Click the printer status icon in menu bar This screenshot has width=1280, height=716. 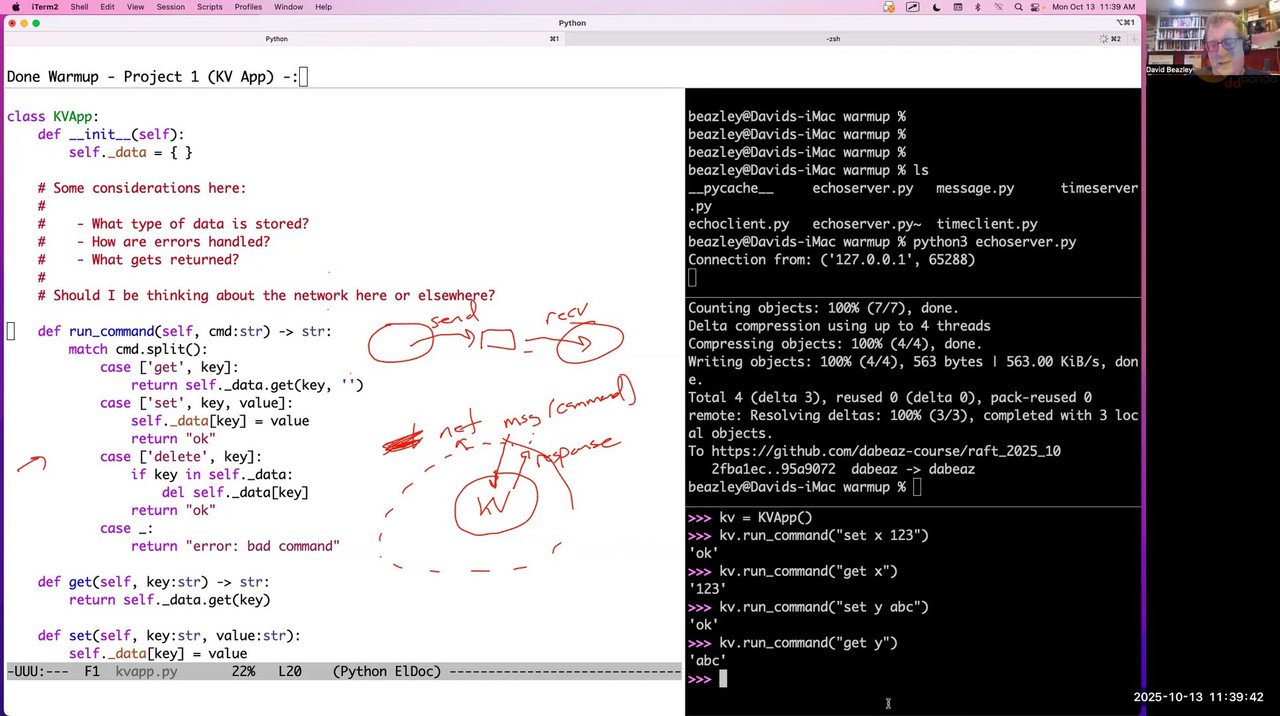tap(889, 7)
